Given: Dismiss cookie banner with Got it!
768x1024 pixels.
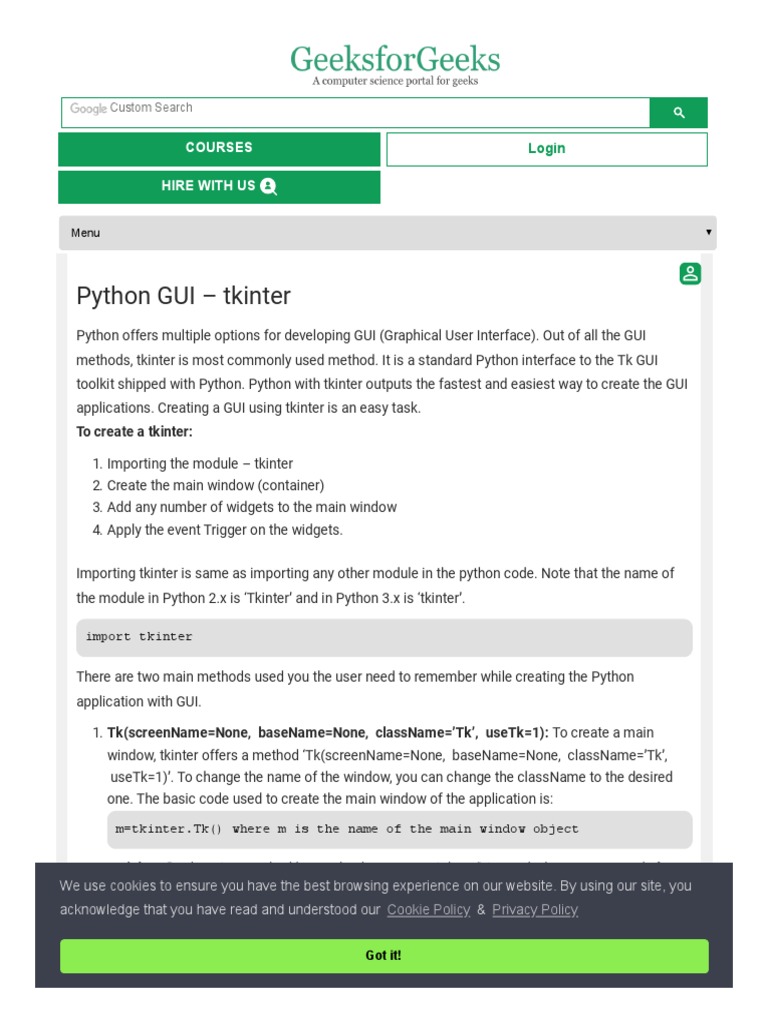Looking at the screenshot, I should (384, 956).
